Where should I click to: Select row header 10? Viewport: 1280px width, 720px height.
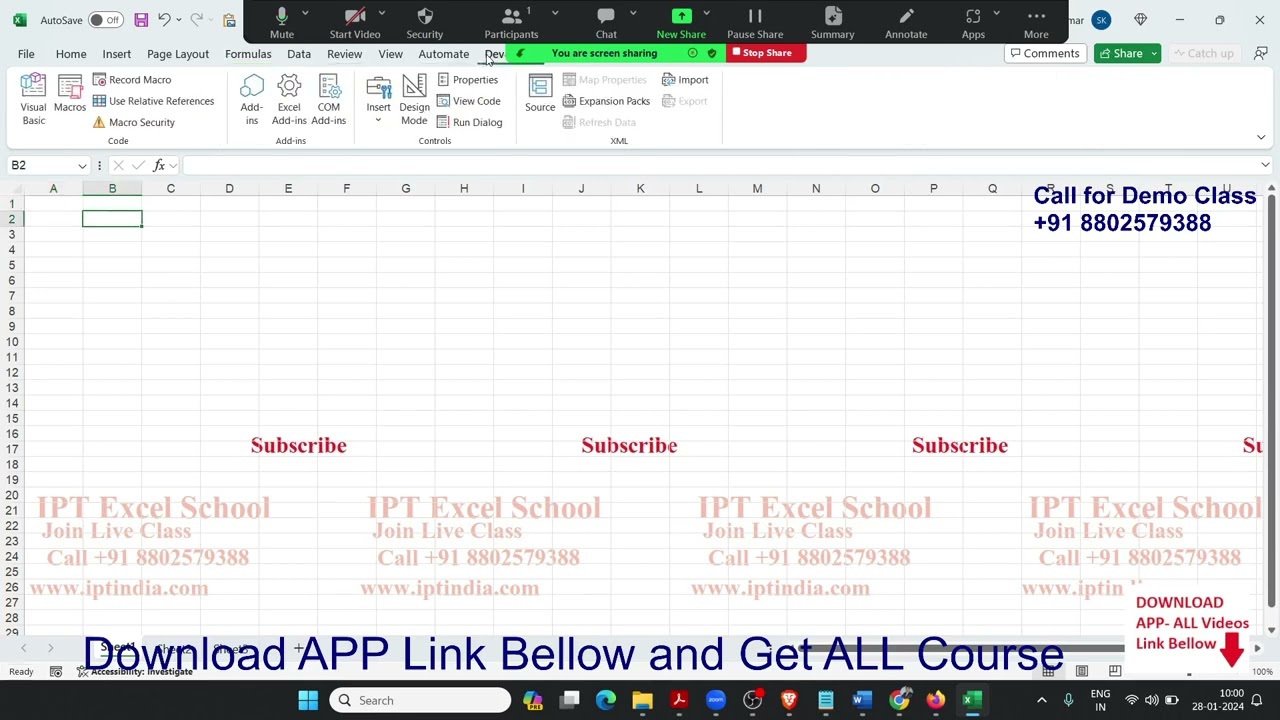(x=12, y=342)
